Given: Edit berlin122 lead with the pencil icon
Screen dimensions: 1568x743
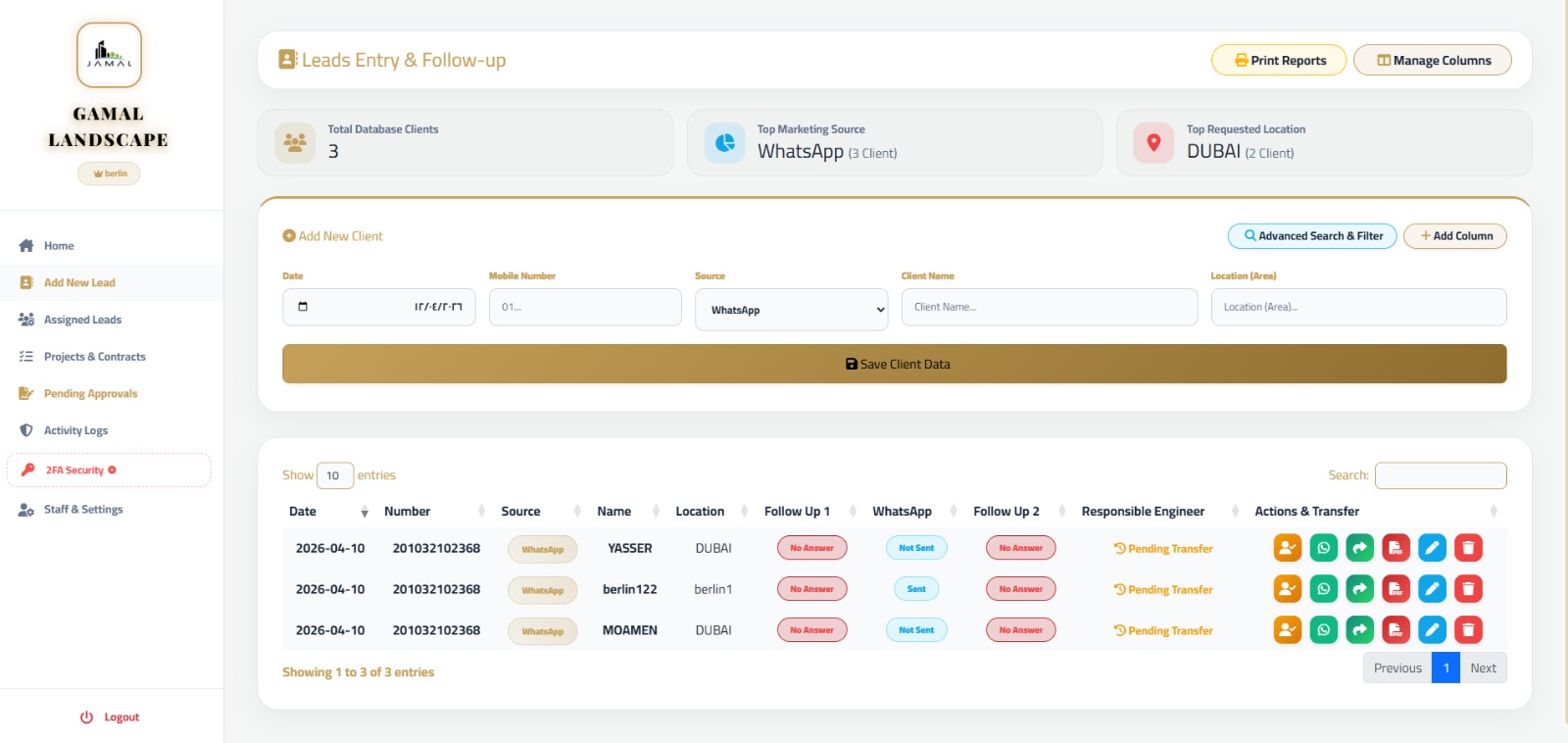Looking at the screenshot, I should pos(1432,589).
